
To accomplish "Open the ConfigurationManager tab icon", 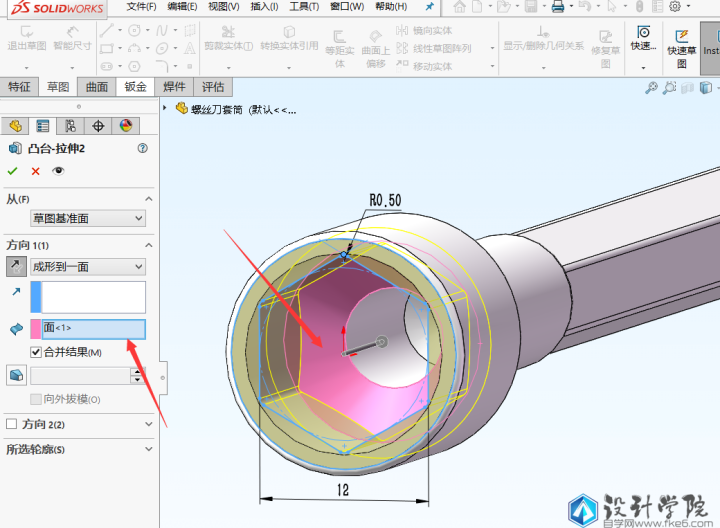I will [x=70, y=126].
